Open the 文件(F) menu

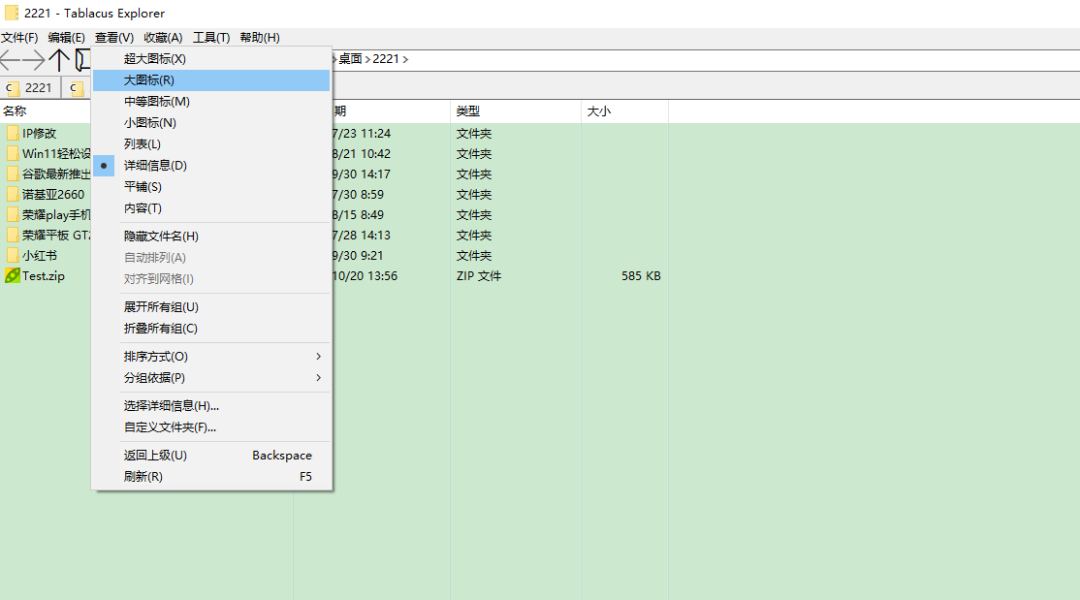[19, 37]
